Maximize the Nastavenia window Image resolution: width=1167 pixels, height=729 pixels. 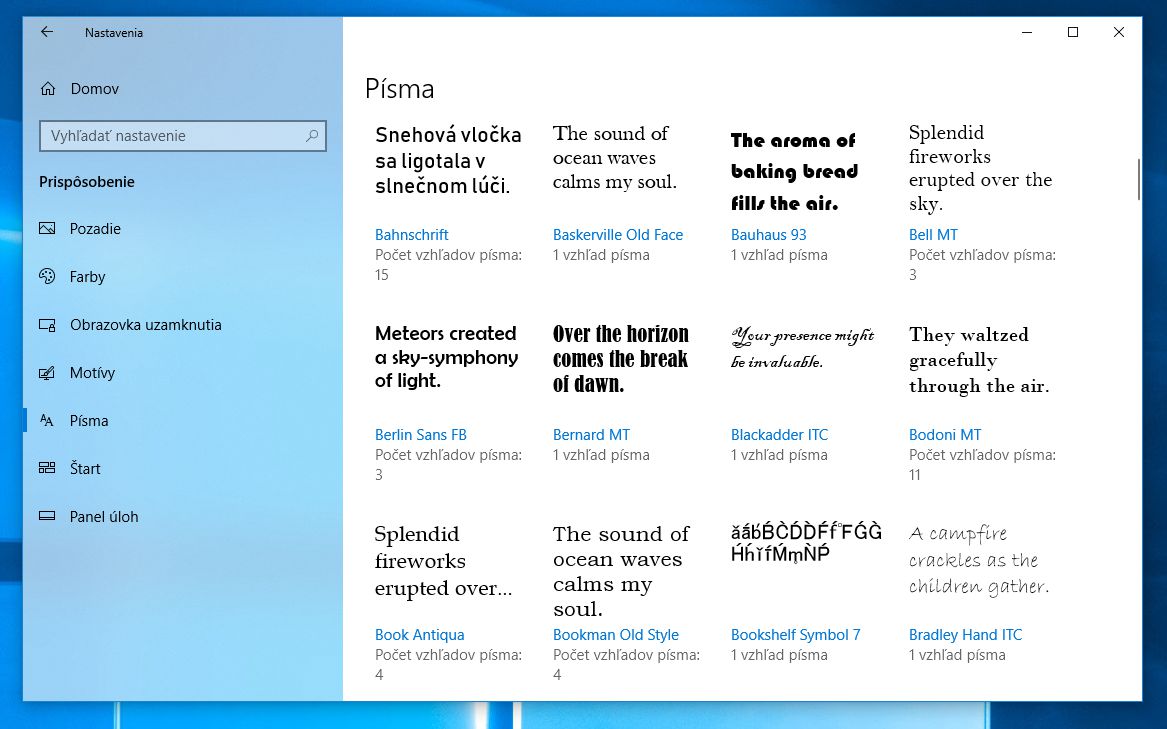click(x=1072, y=32)
